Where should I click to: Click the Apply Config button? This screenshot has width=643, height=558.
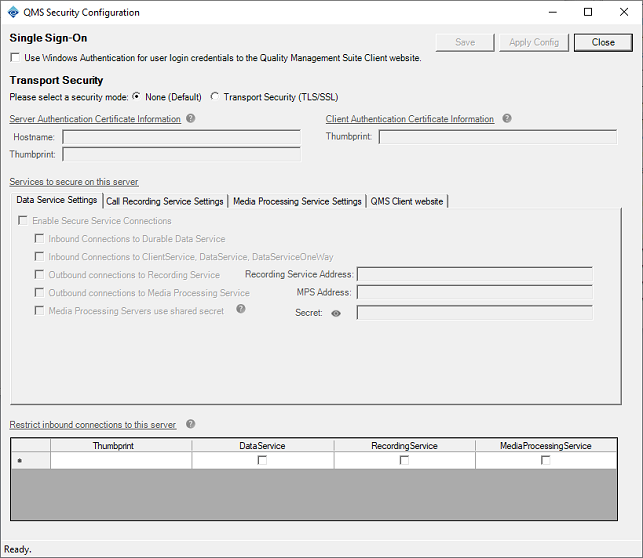pos(534,42)
